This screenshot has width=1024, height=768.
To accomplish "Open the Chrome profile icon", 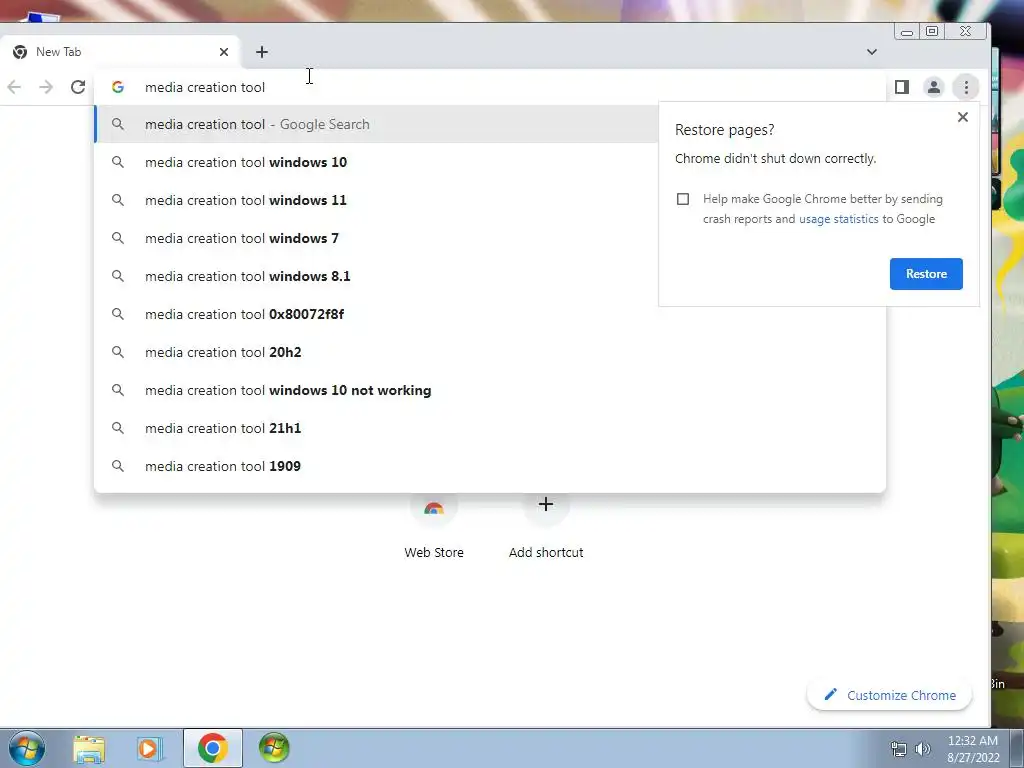I will tap(934, 87).
